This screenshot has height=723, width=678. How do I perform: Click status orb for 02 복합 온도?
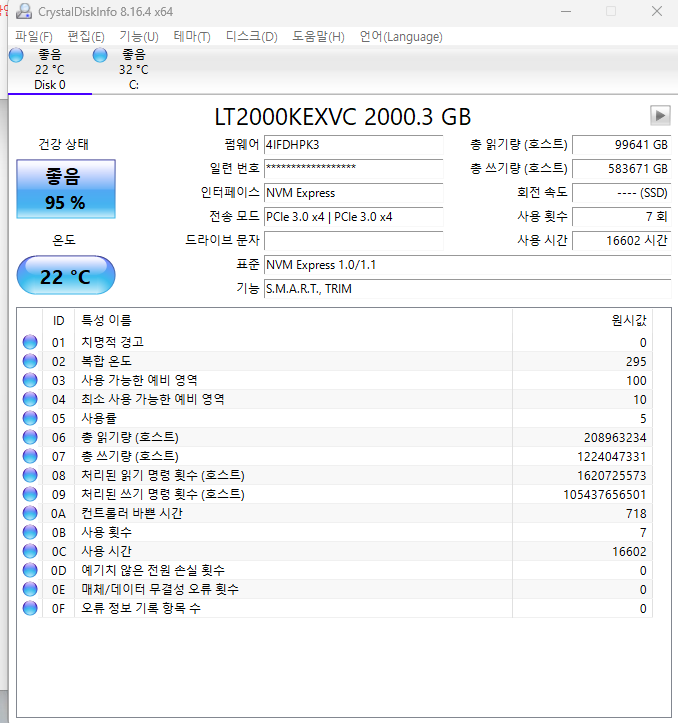[x=30, y=361]
